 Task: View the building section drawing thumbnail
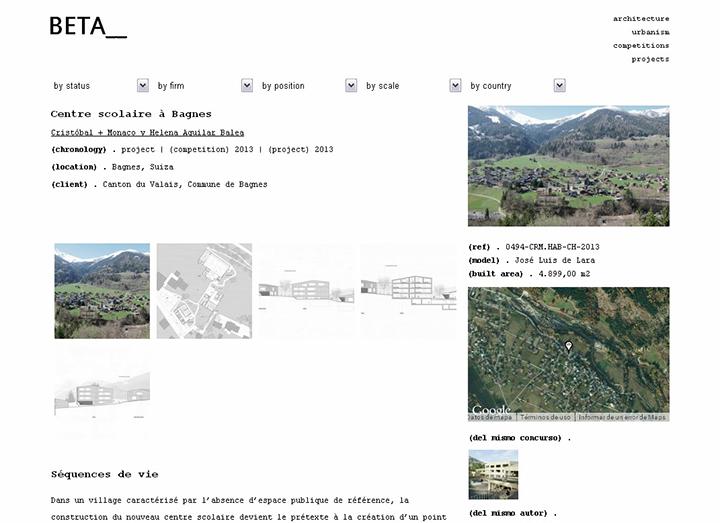[x=408, y=291]
